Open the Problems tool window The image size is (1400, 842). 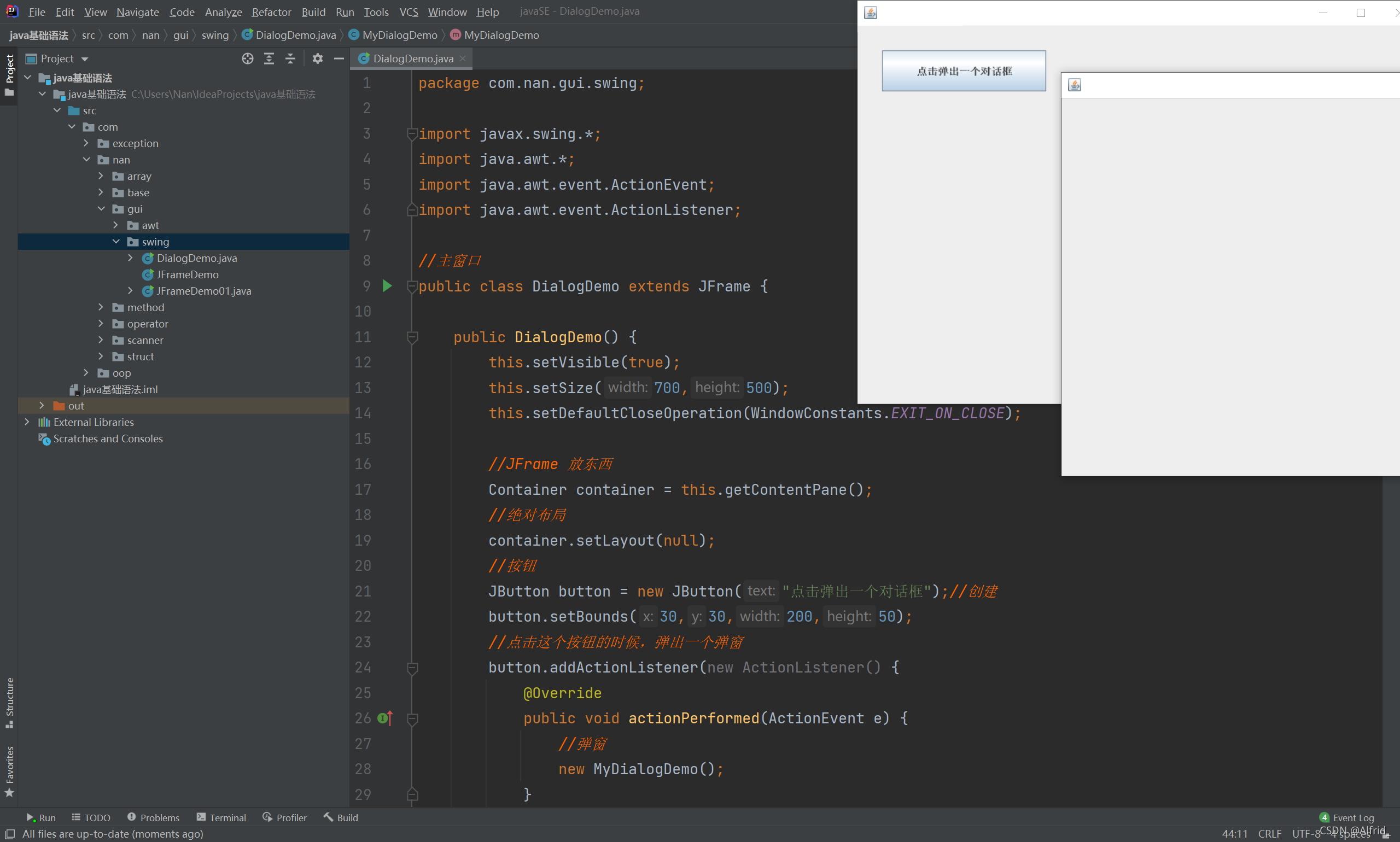153,817
